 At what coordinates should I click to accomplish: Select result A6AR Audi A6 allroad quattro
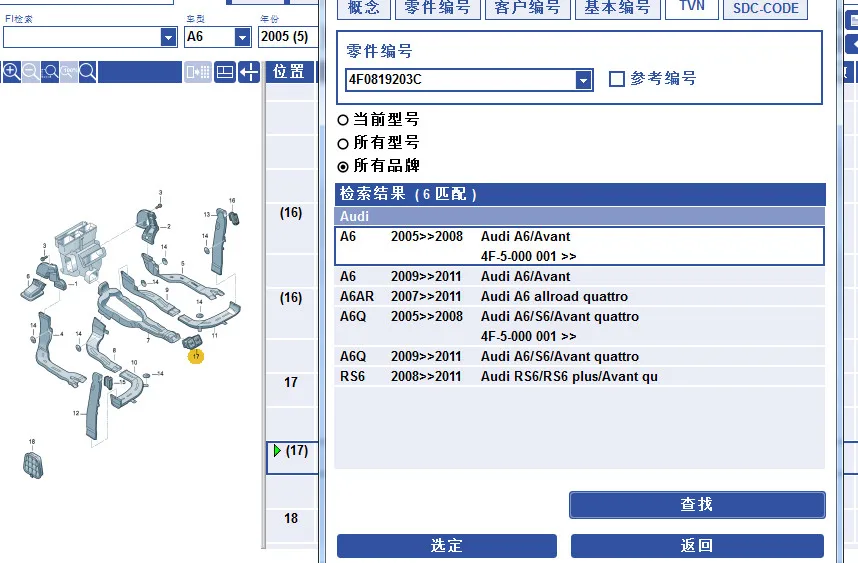579,297
